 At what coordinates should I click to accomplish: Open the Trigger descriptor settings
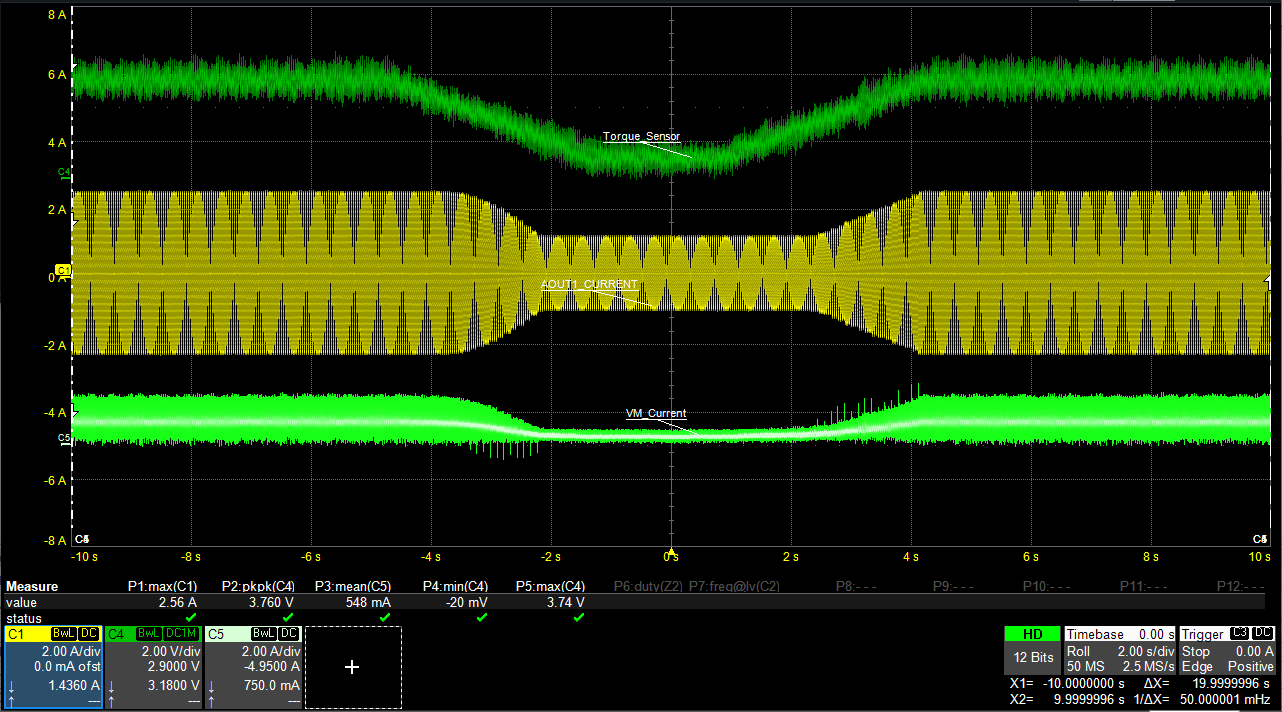pyautogui.click(x=1227, y=650)
